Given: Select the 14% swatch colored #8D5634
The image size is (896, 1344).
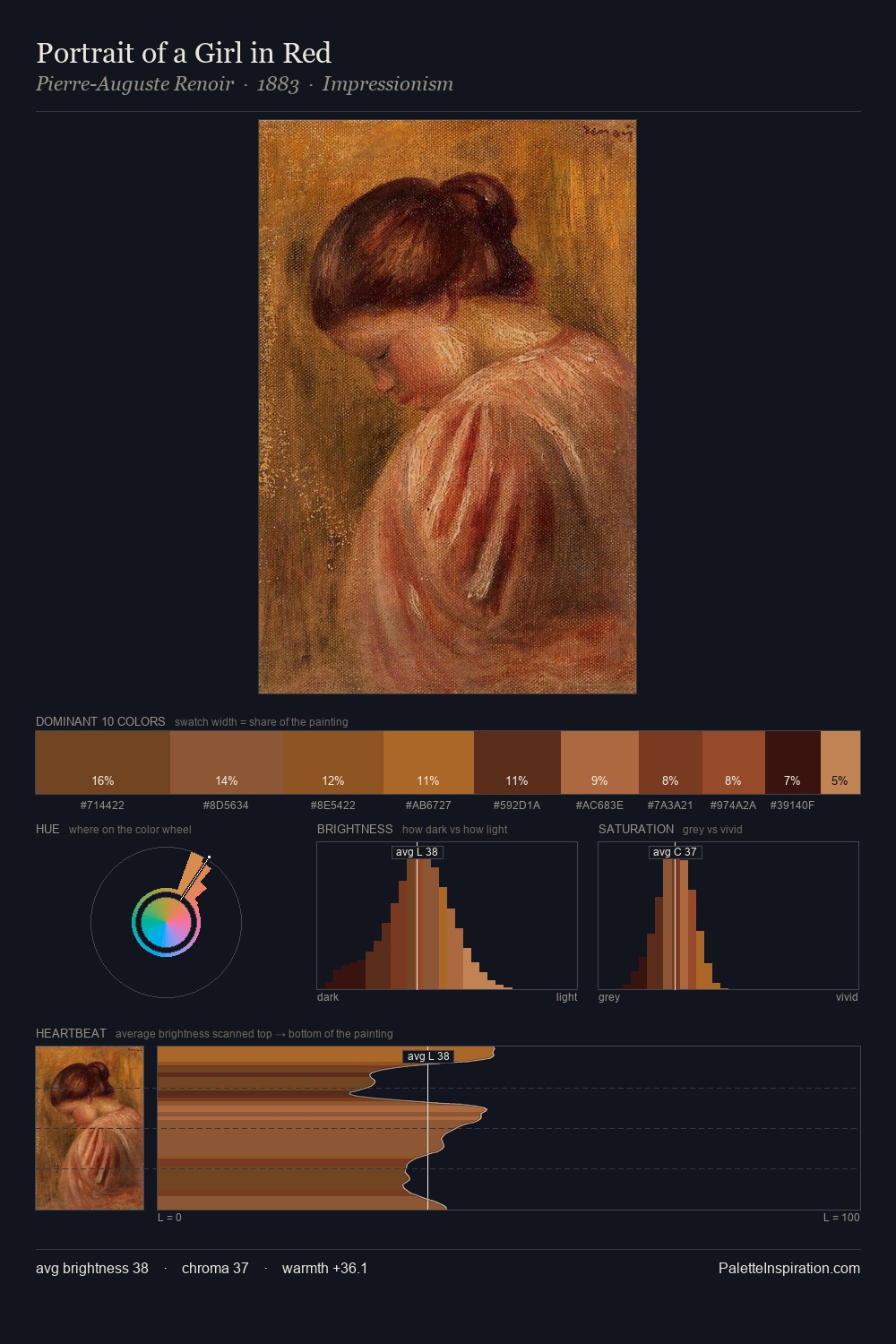Looking at the screenshot, I should 227,762.
